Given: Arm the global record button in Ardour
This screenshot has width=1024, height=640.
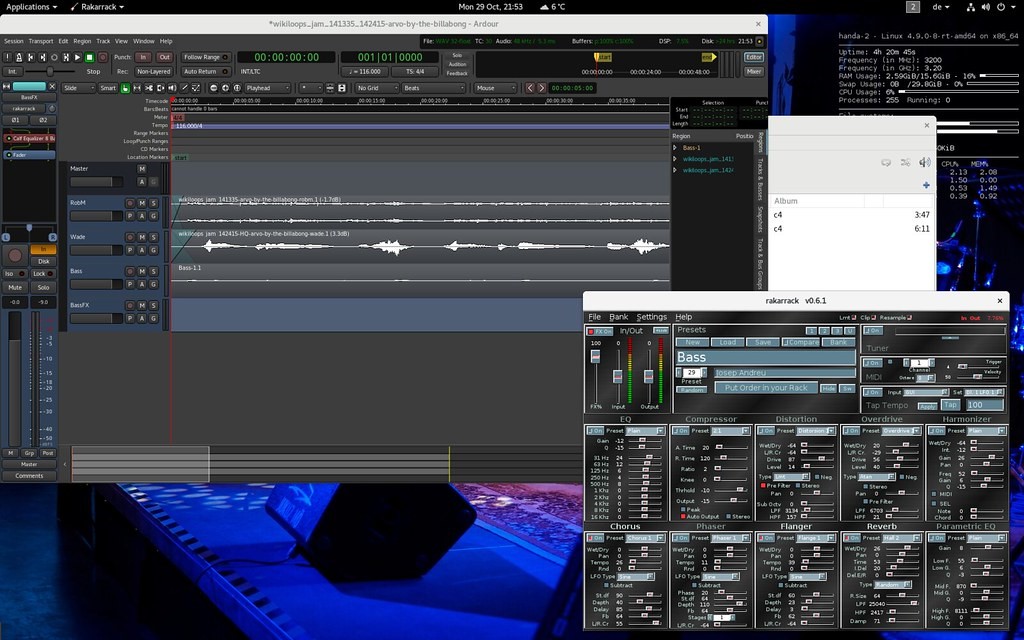Looking at the screenshot, I should [x=103, y=57].
